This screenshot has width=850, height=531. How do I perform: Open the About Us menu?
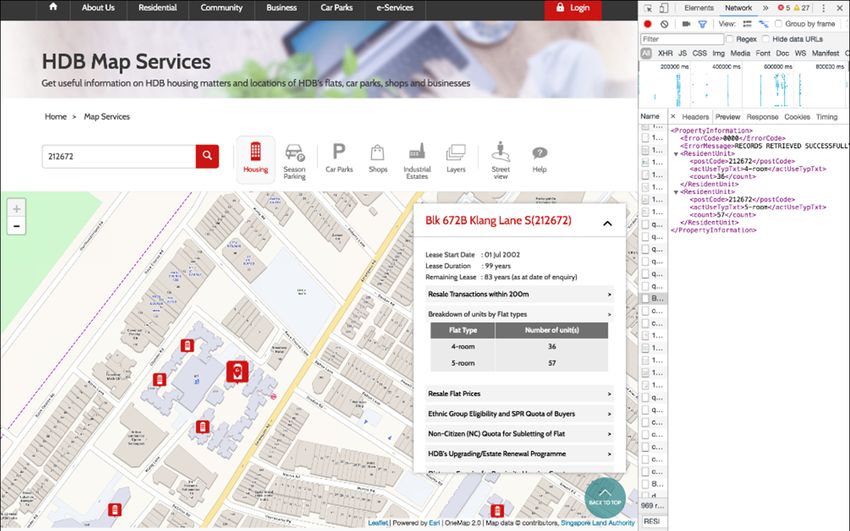[98, 8]
